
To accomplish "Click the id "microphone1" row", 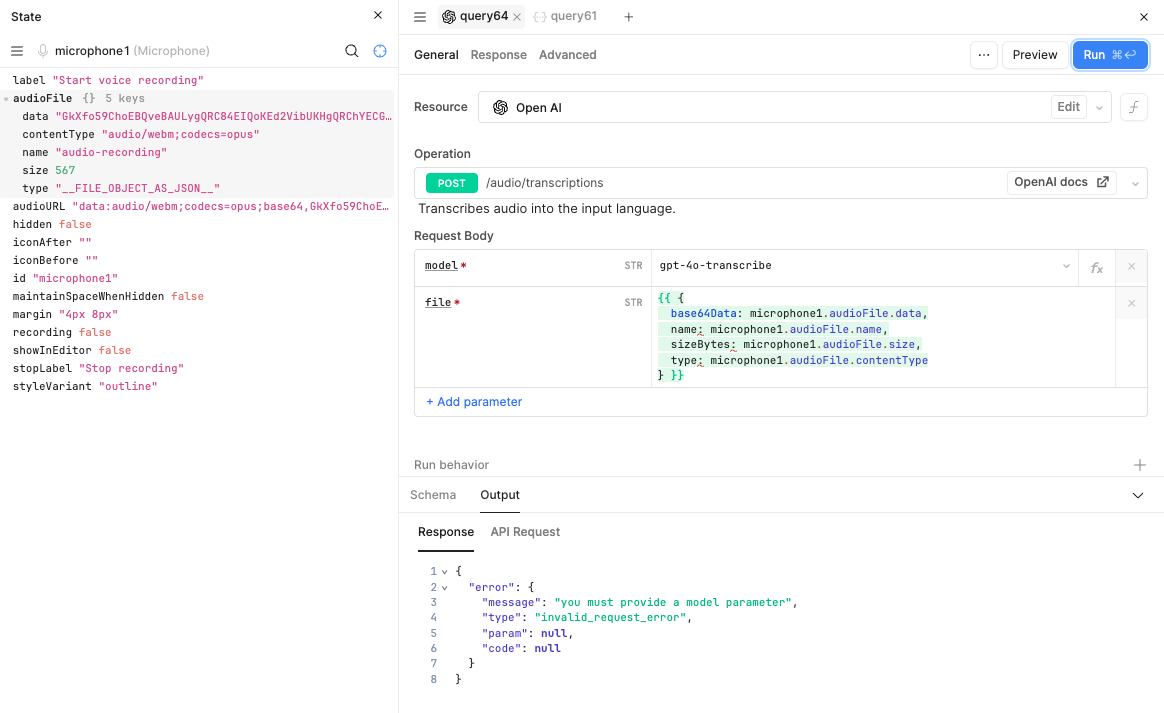I will pos(197,279).
